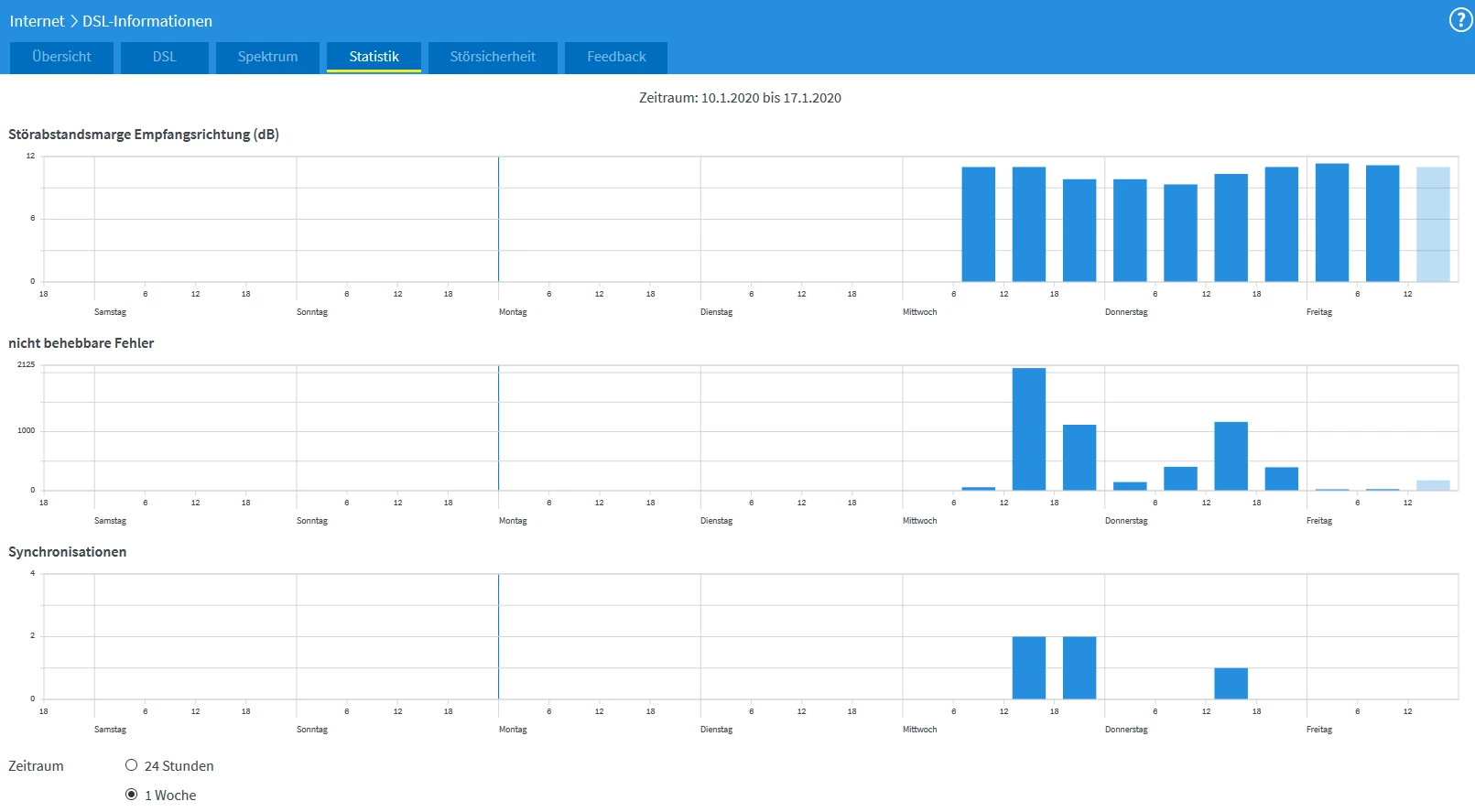Click the tallest Donnerstag bar in nicht behebbare Fehler

click(1231, 456)
